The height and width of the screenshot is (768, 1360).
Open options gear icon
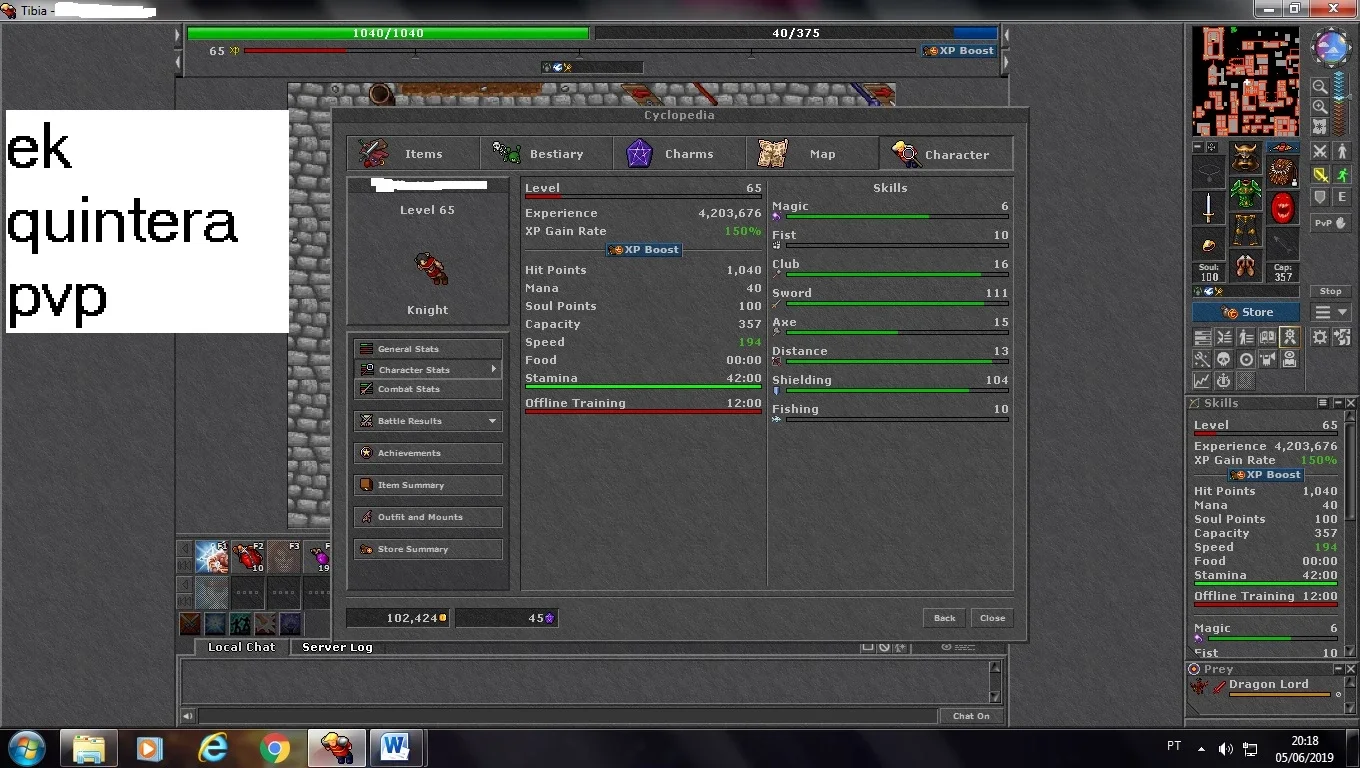[x=1320, y=337]
